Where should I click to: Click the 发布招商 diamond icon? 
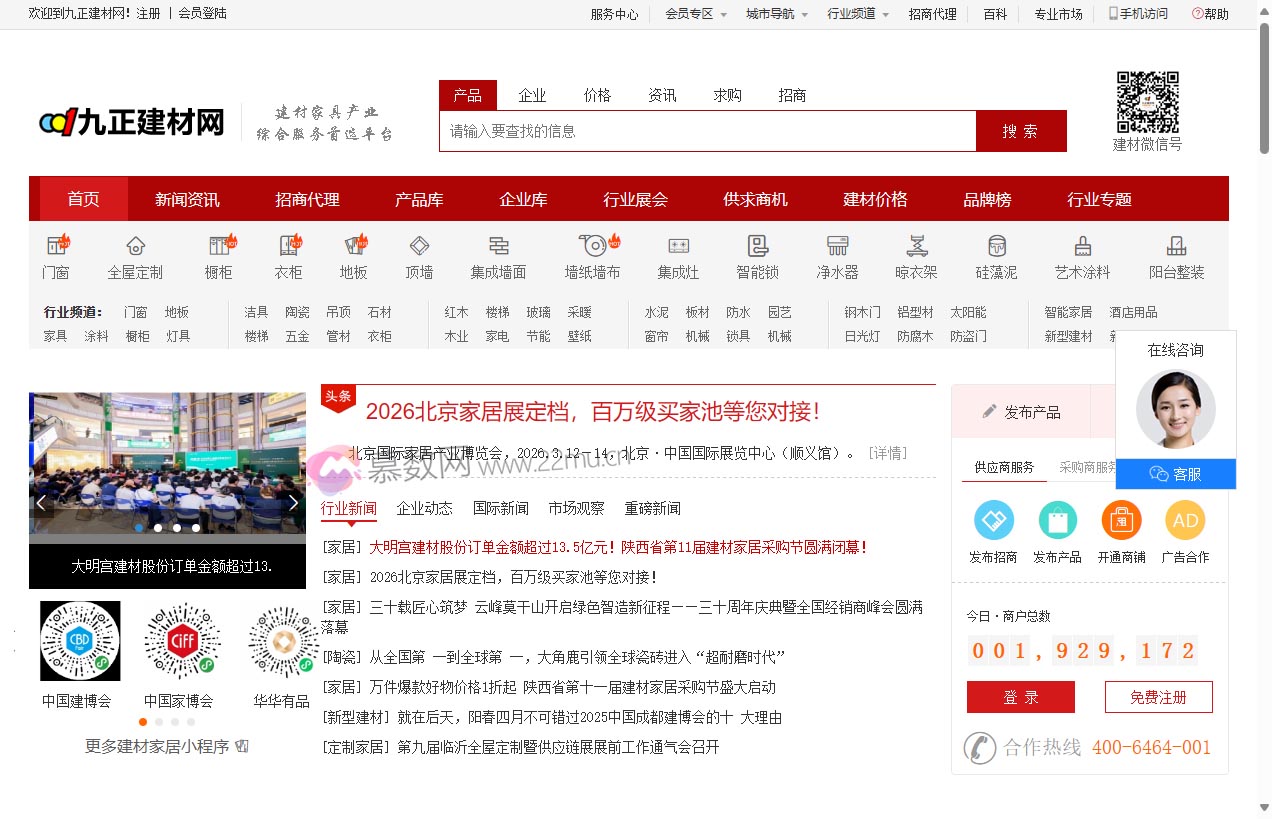993,521
